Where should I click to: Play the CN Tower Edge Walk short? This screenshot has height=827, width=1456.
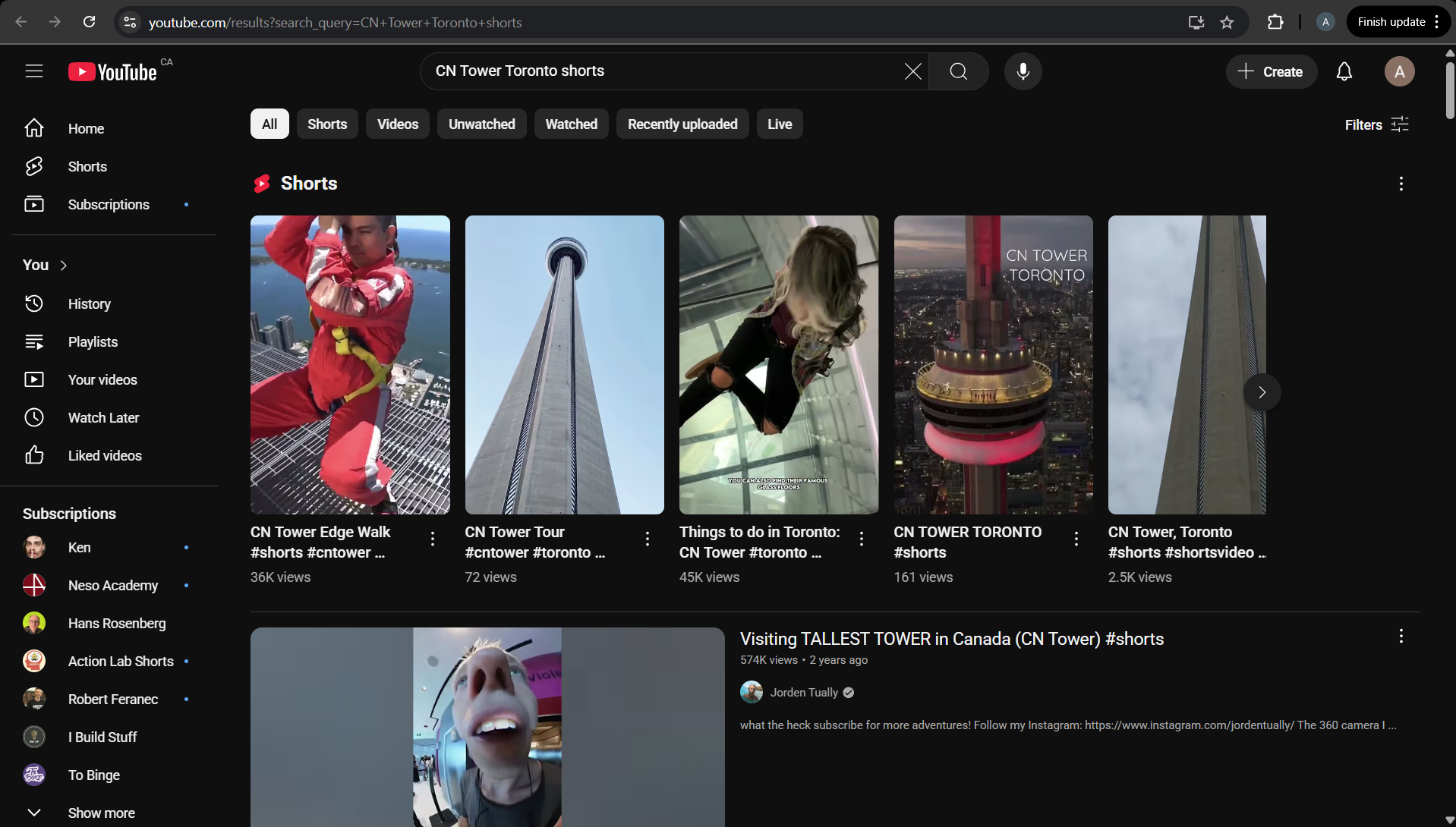350,365
